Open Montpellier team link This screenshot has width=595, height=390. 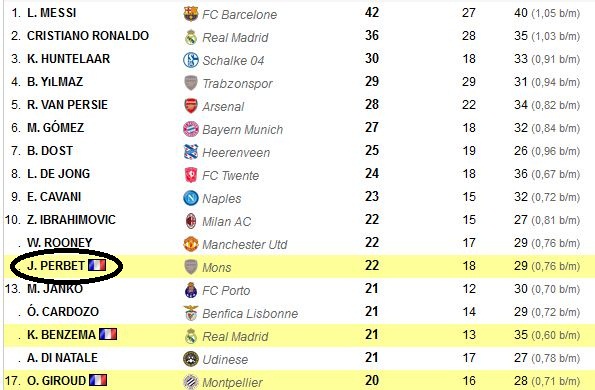[x=232, y=382]
